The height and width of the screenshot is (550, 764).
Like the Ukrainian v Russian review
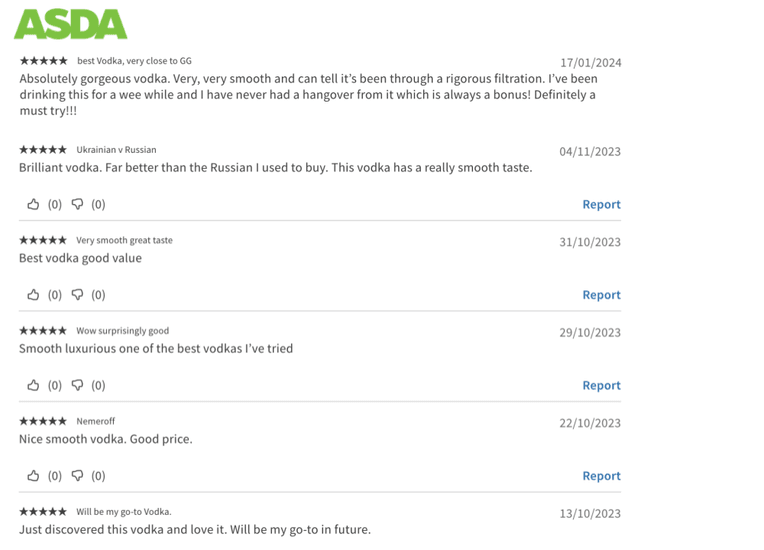point(33,204)
